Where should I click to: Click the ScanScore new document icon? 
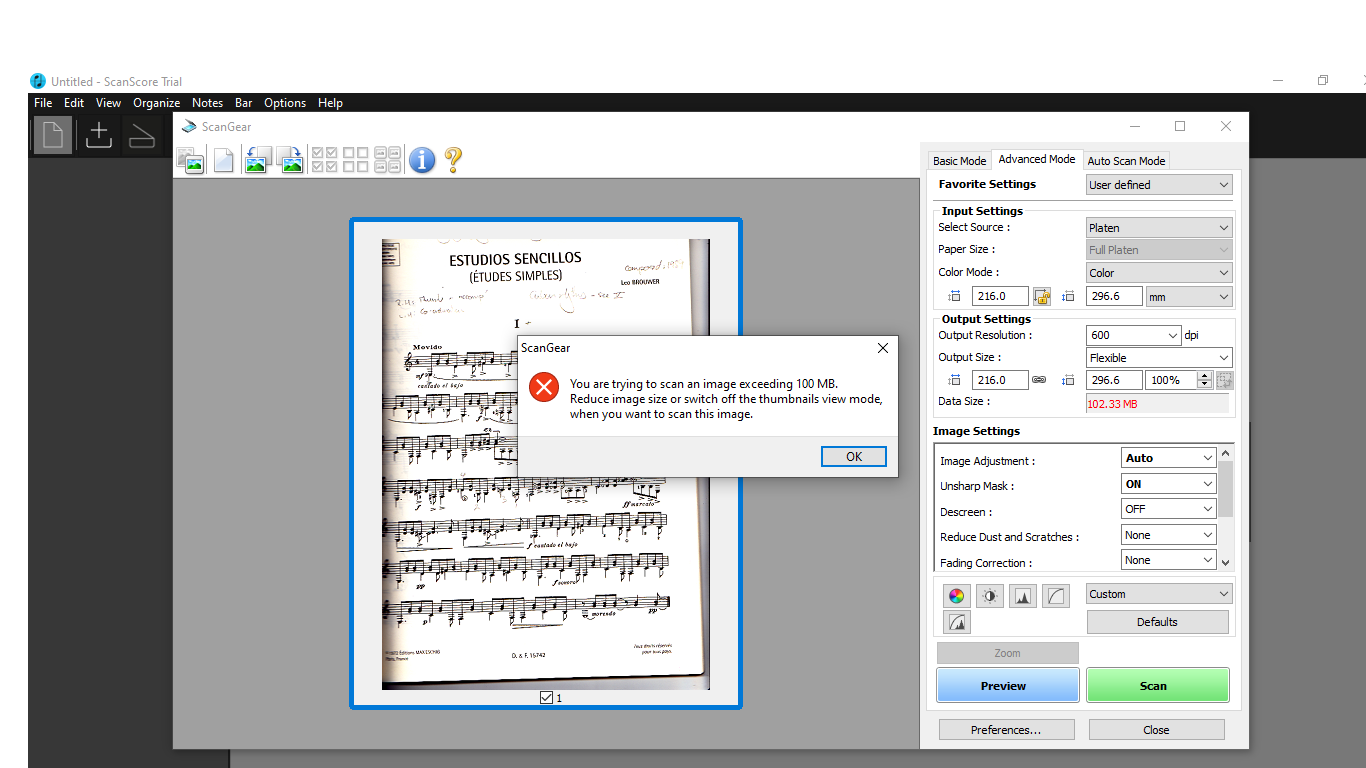pos(53,135)
